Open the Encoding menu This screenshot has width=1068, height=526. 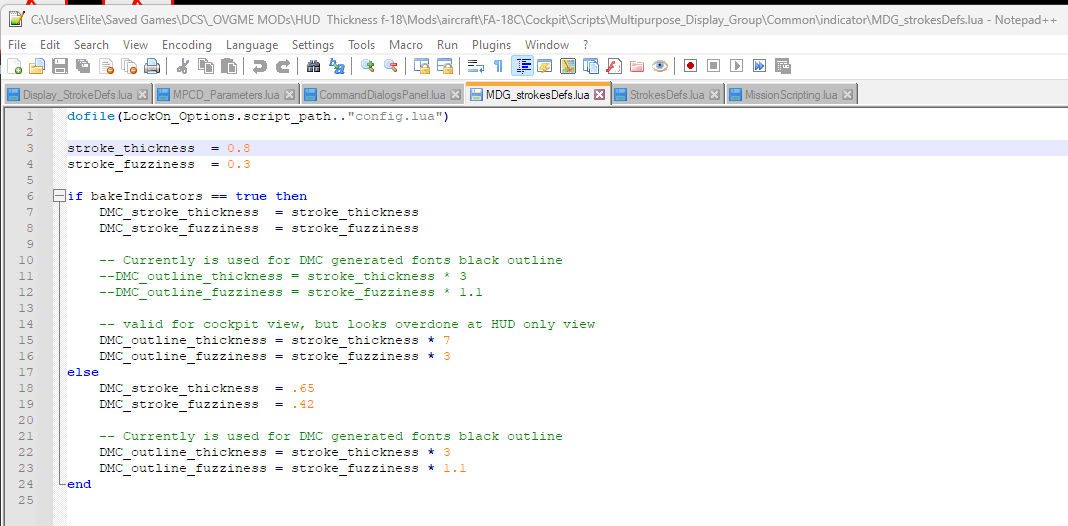[187, 45]
